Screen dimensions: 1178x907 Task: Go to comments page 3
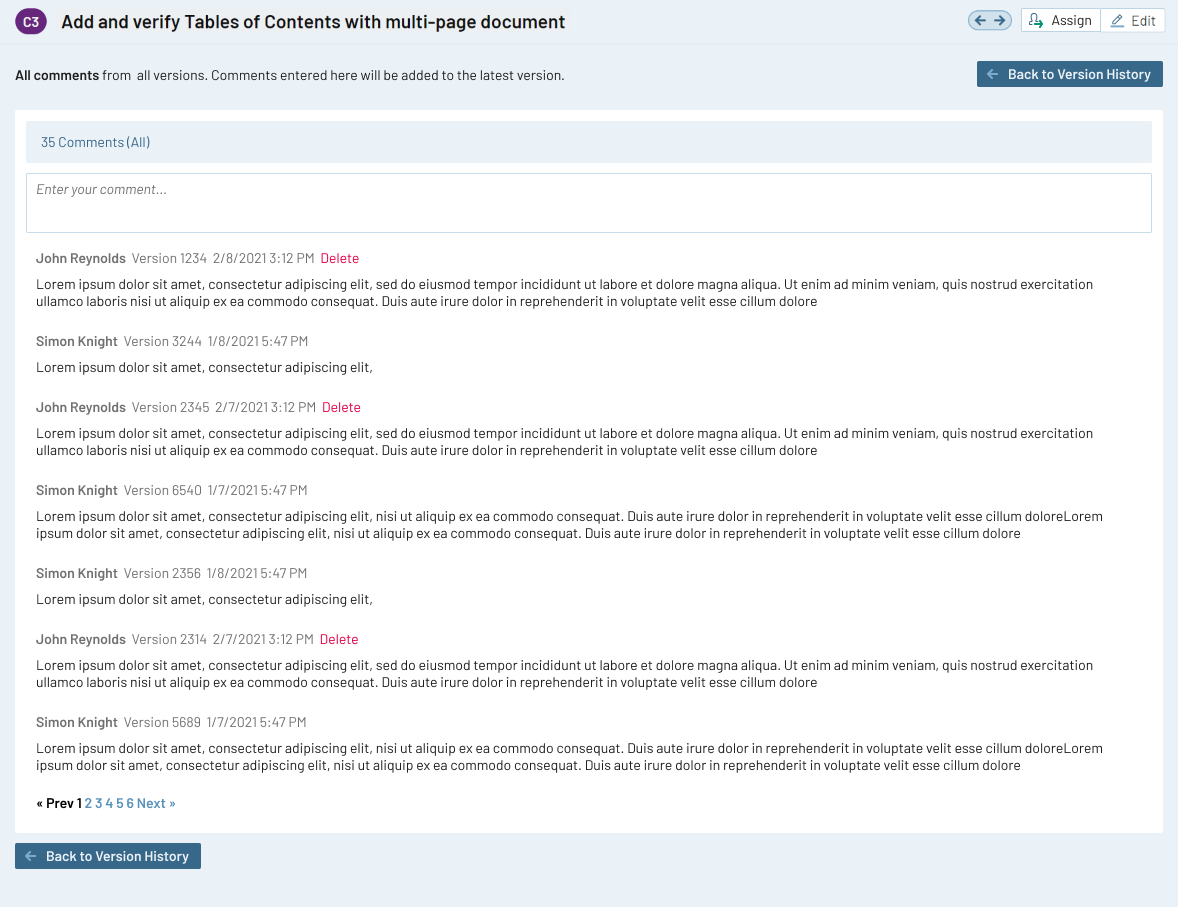[99, 803]
